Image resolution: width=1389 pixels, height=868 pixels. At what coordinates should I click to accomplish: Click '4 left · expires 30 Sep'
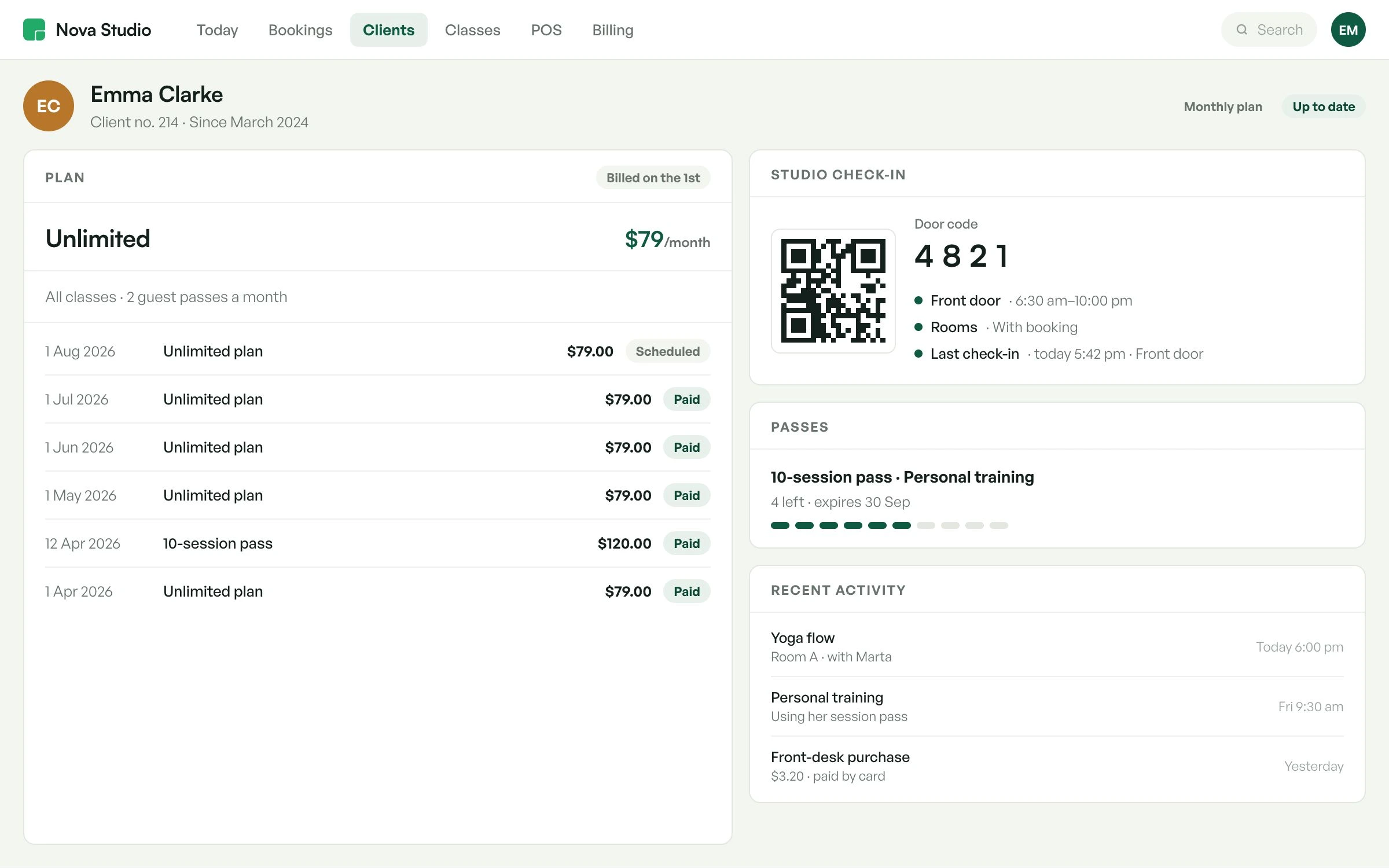coord(840,502)
